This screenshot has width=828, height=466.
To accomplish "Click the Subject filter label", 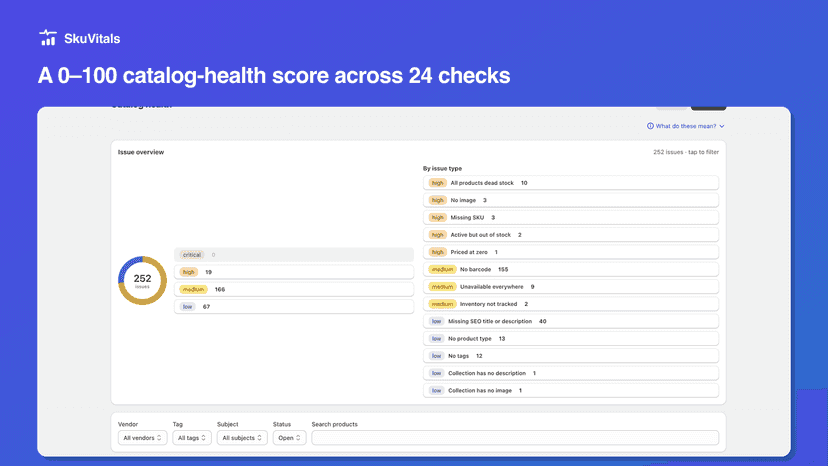I will (x=228, y=424).
